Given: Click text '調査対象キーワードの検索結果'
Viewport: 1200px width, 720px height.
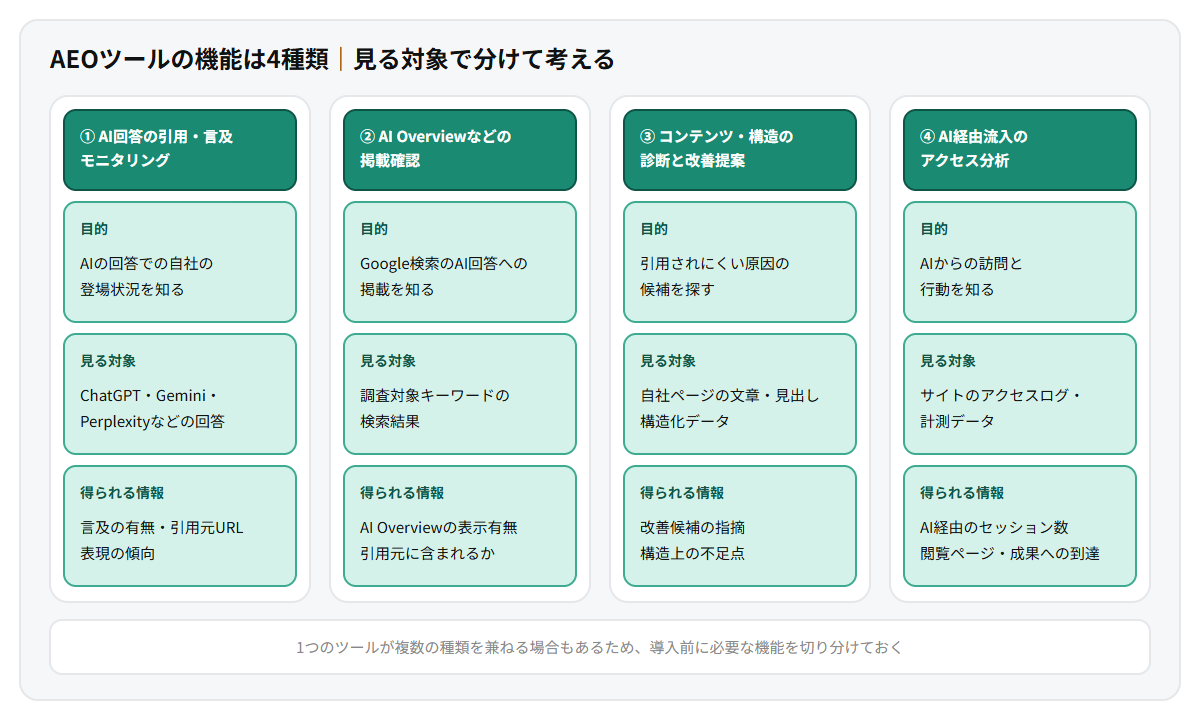Looking at the screenshot, I should 434,409.
